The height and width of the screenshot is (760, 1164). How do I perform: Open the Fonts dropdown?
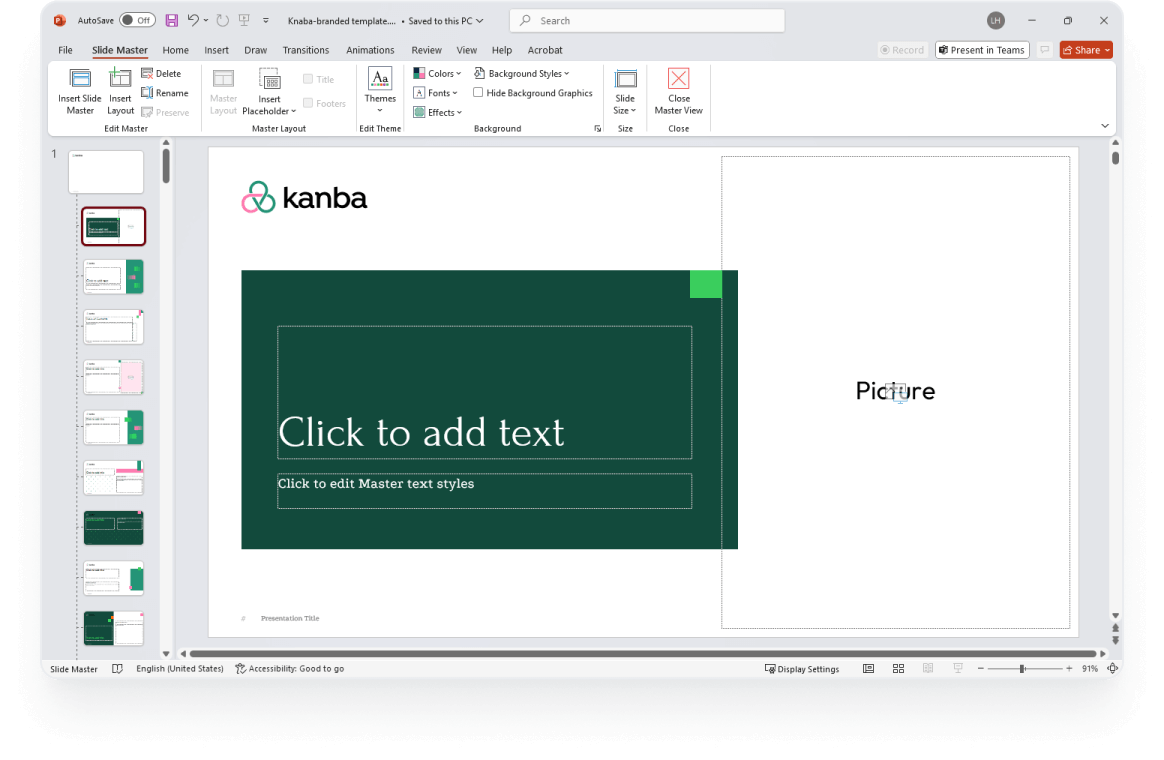pos(435,93)
